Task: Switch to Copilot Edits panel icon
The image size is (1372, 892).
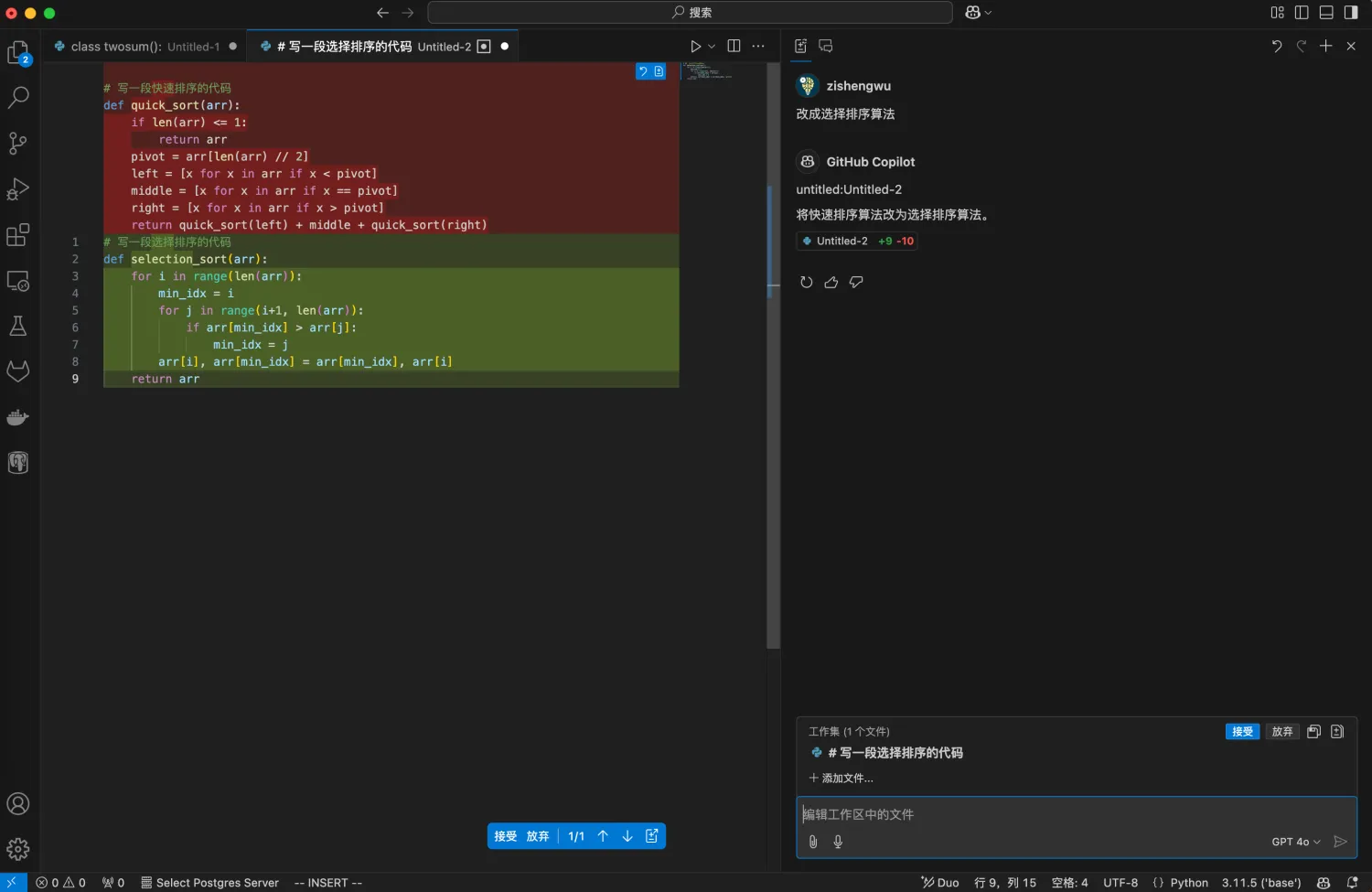Action: coord(801,46)
